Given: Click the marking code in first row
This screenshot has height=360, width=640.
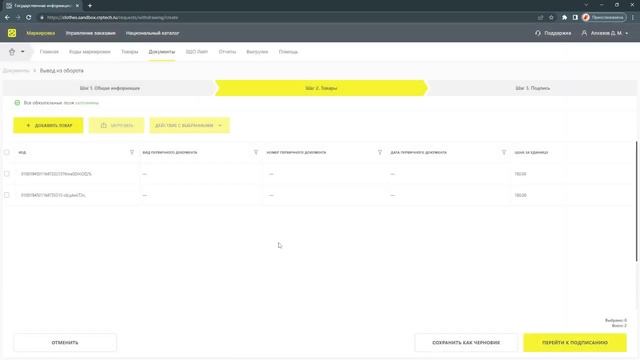Looking at the screenshot, I should click(x=56, y=174).
